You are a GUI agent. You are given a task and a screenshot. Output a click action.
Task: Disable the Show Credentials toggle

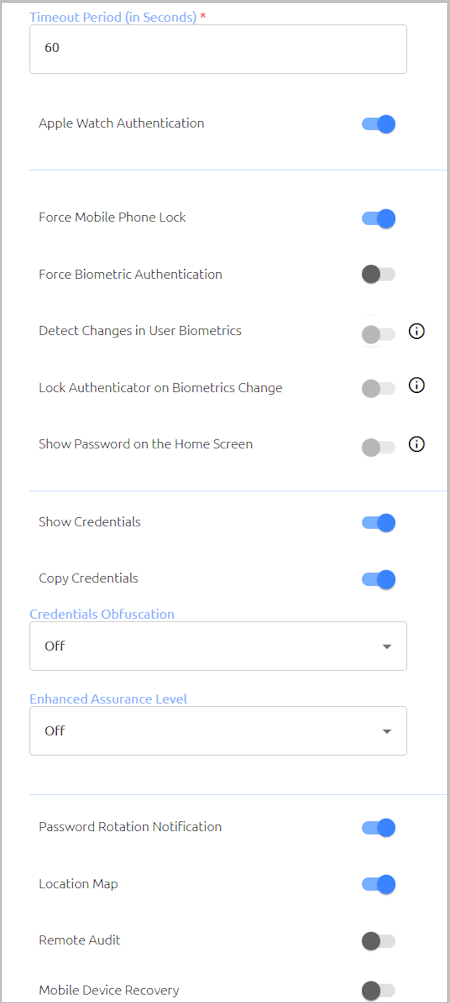378,523
